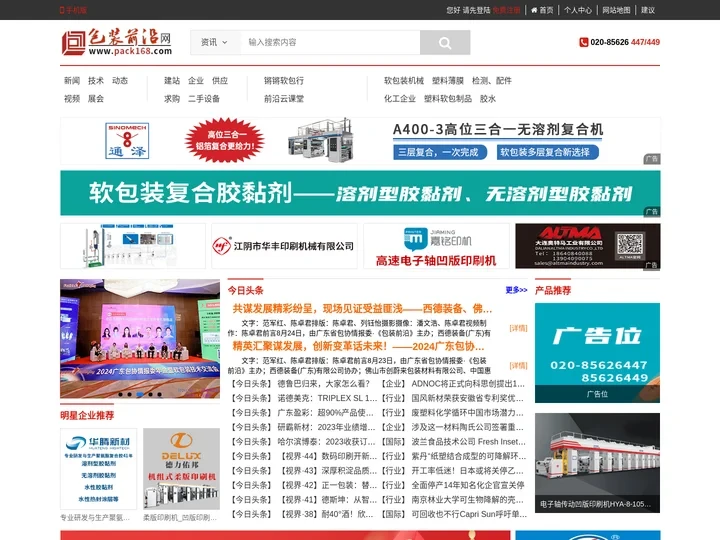720x540 pixels.
Task: Select the first carousel indicator dot
Action: pos(120,394)
